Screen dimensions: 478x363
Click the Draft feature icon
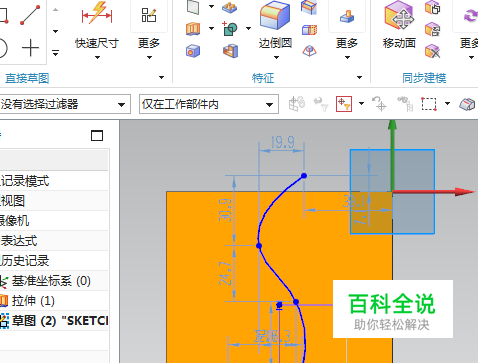[x=309, y=51]
